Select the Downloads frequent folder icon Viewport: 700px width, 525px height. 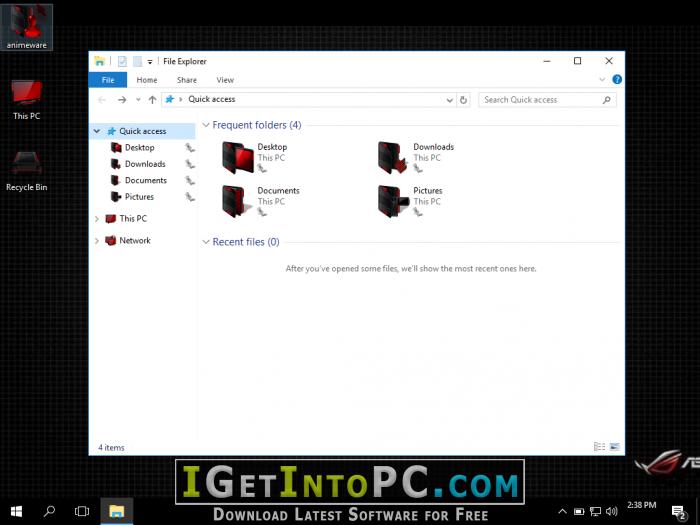coord(393,157)
